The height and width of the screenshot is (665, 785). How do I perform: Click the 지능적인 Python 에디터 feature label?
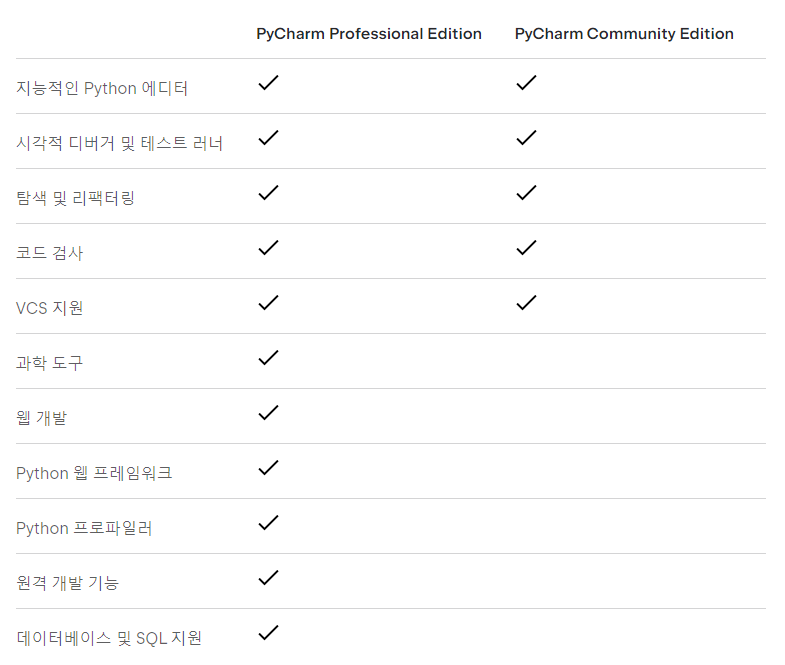click(102, 88)
